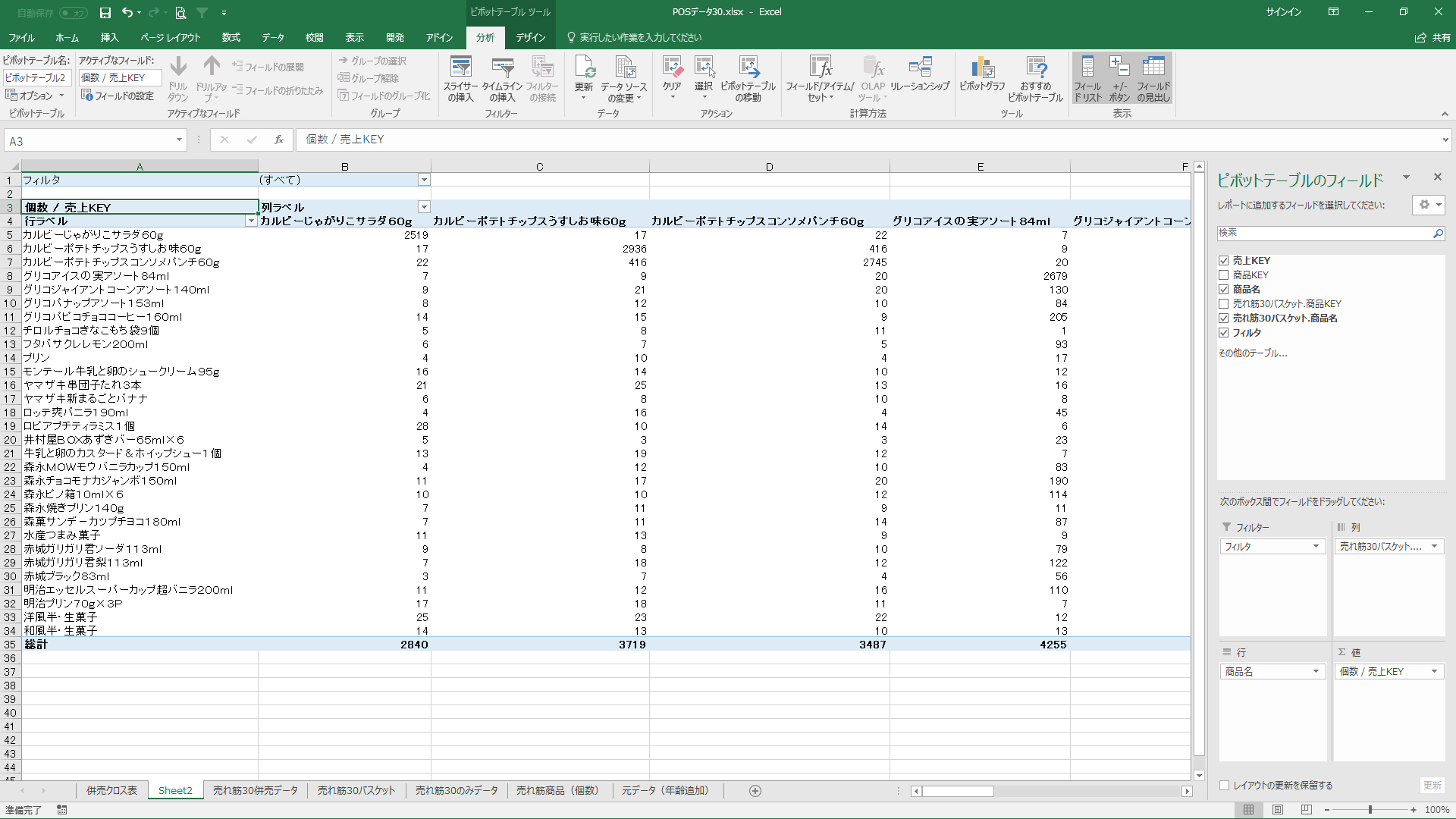Open the 挿入 ribbon tab

coord(109,38)
